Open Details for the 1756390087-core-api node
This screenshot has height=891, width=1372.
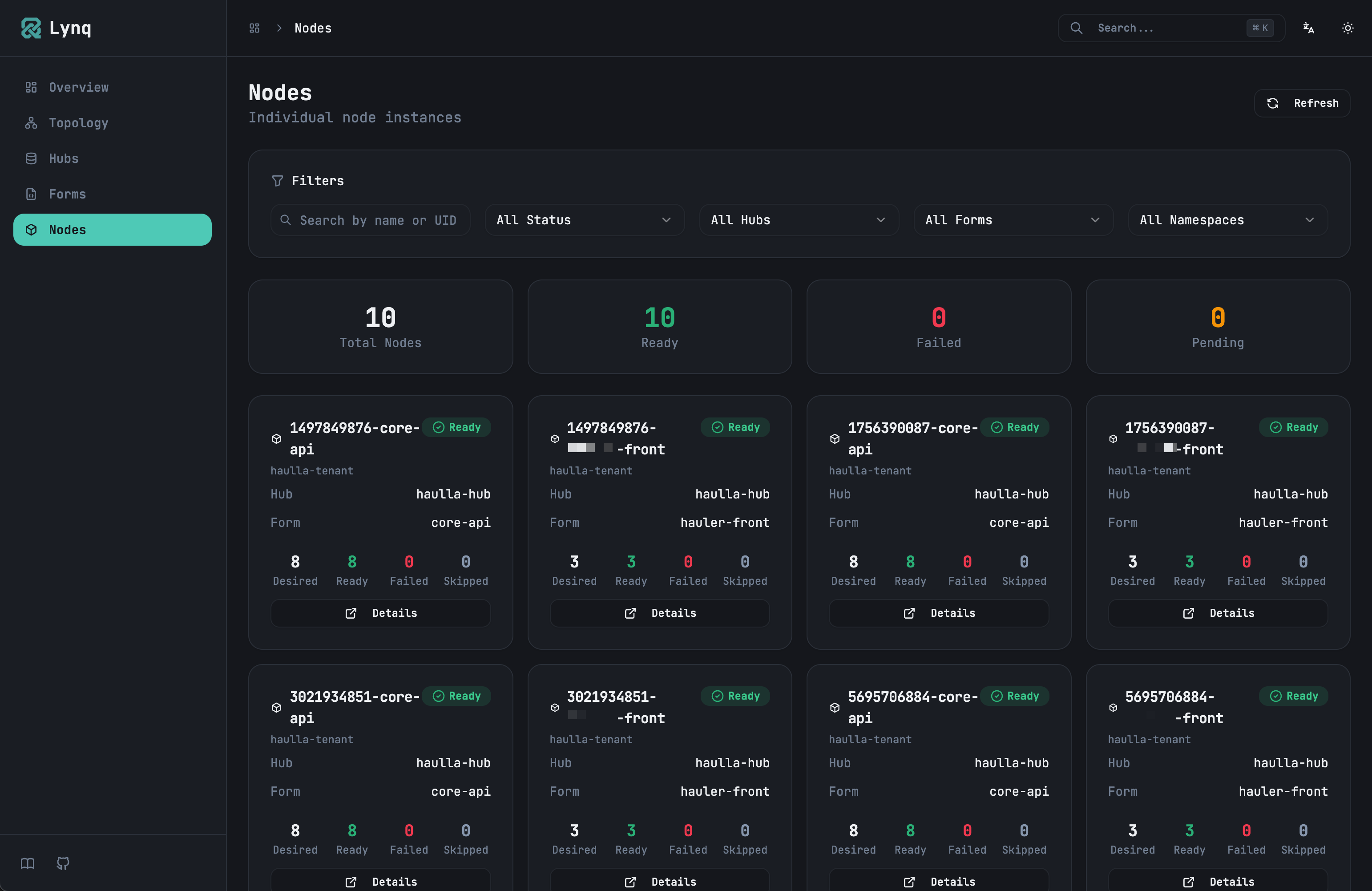939,613
